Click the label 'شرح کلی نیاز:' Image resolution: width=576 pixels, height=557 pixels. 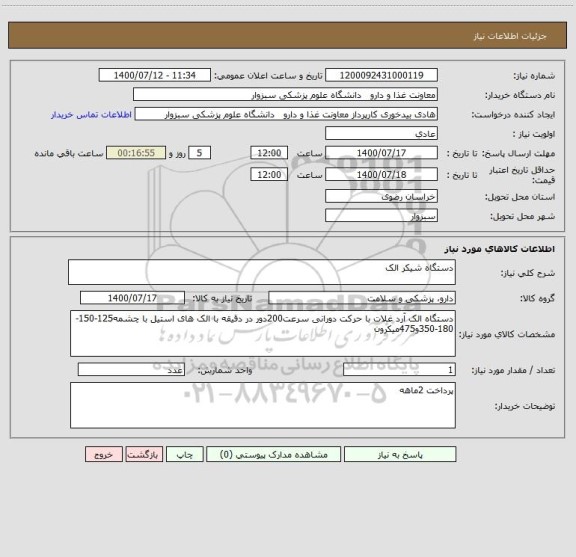coord(528,273)
